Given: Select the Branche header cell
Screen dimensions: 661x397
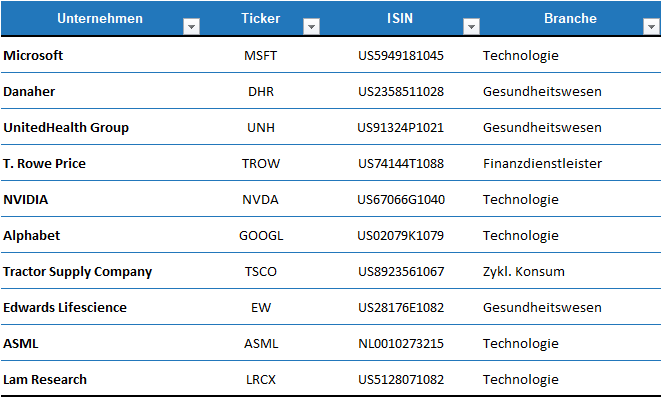Looking at the screenshot, I should 570,19.
